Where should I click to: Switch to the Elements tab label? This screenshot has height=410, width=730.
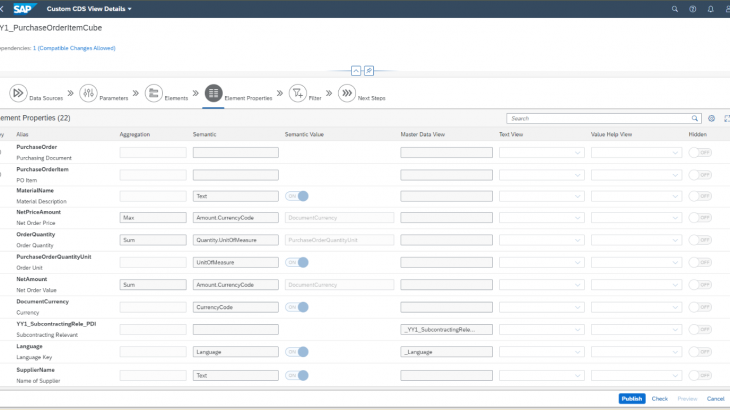point(176,98)
